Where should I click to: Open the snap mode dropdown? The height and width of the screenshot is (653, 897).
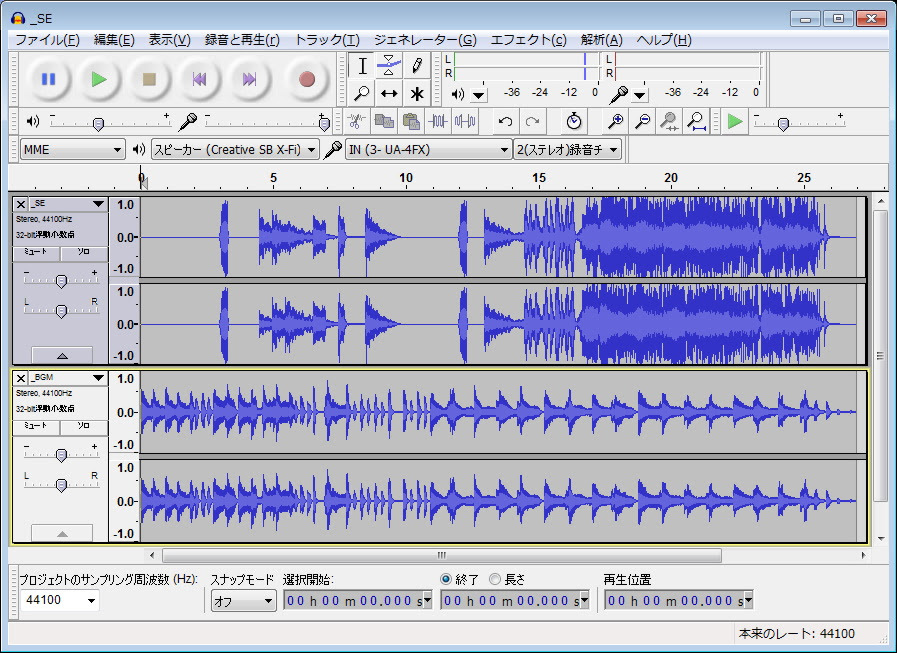[x=243, y=601]
